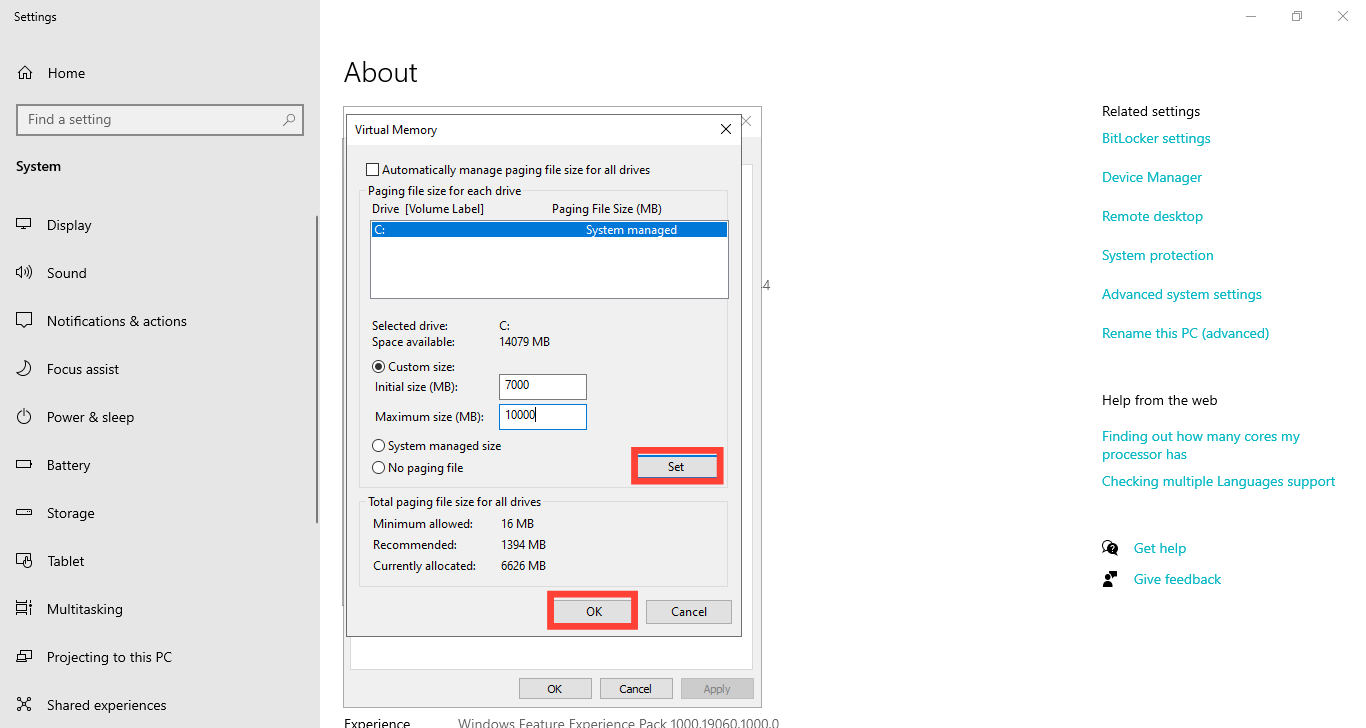Enable automatically manage paging file size
1366x728 pixels.
coord(372,168)
